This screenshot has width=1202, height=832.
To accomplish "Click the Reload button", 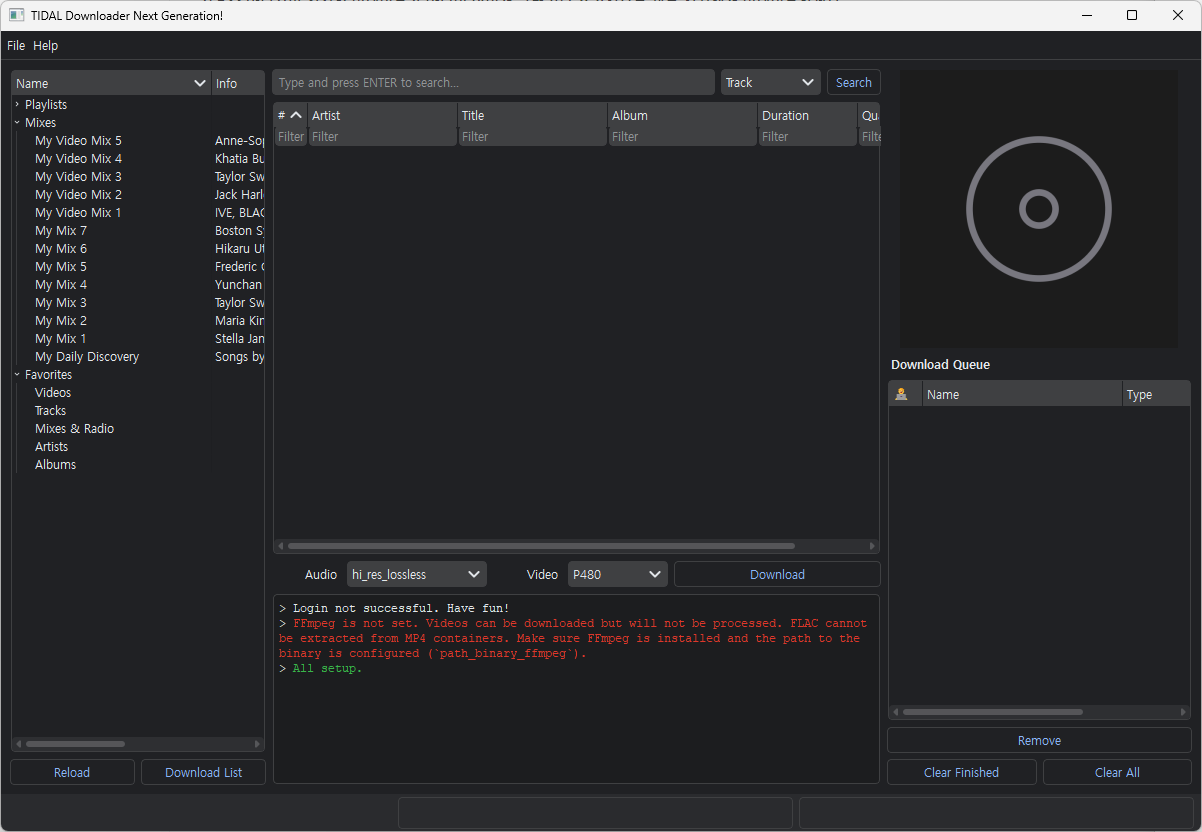I will pos(72,772).
